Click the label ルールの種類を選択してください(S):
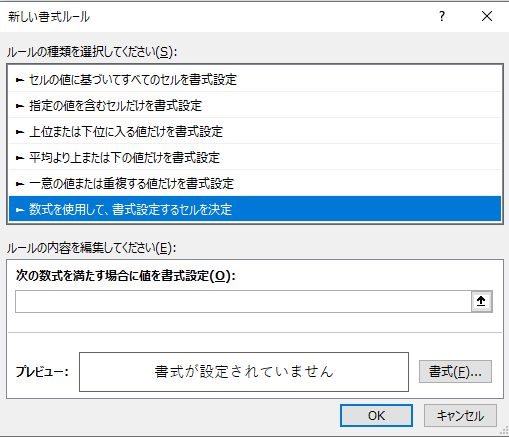The height and width of the screenshot is (437, 509). [92, 52]
